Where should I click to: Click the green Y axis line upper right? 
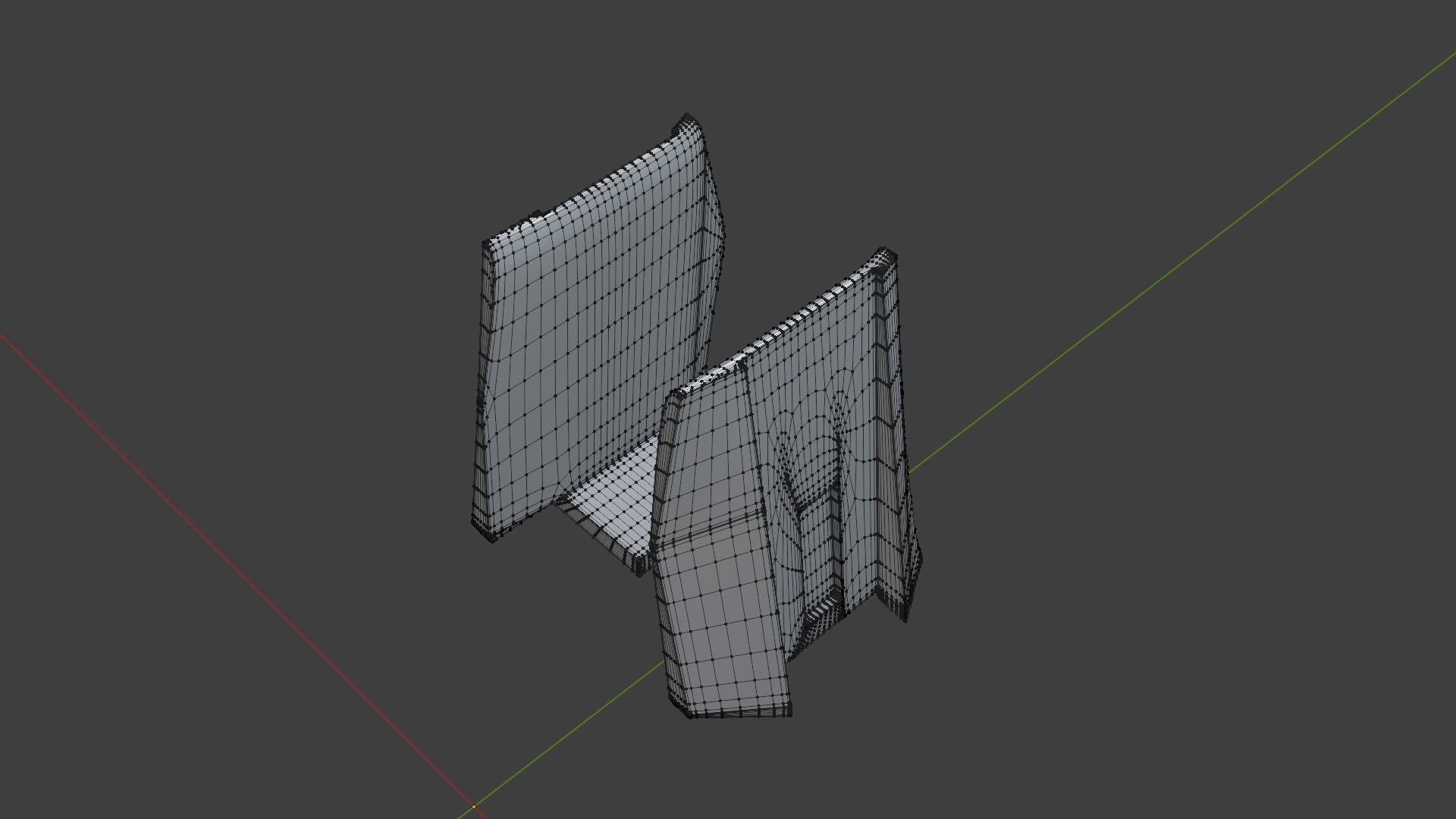coord(1213,241)
